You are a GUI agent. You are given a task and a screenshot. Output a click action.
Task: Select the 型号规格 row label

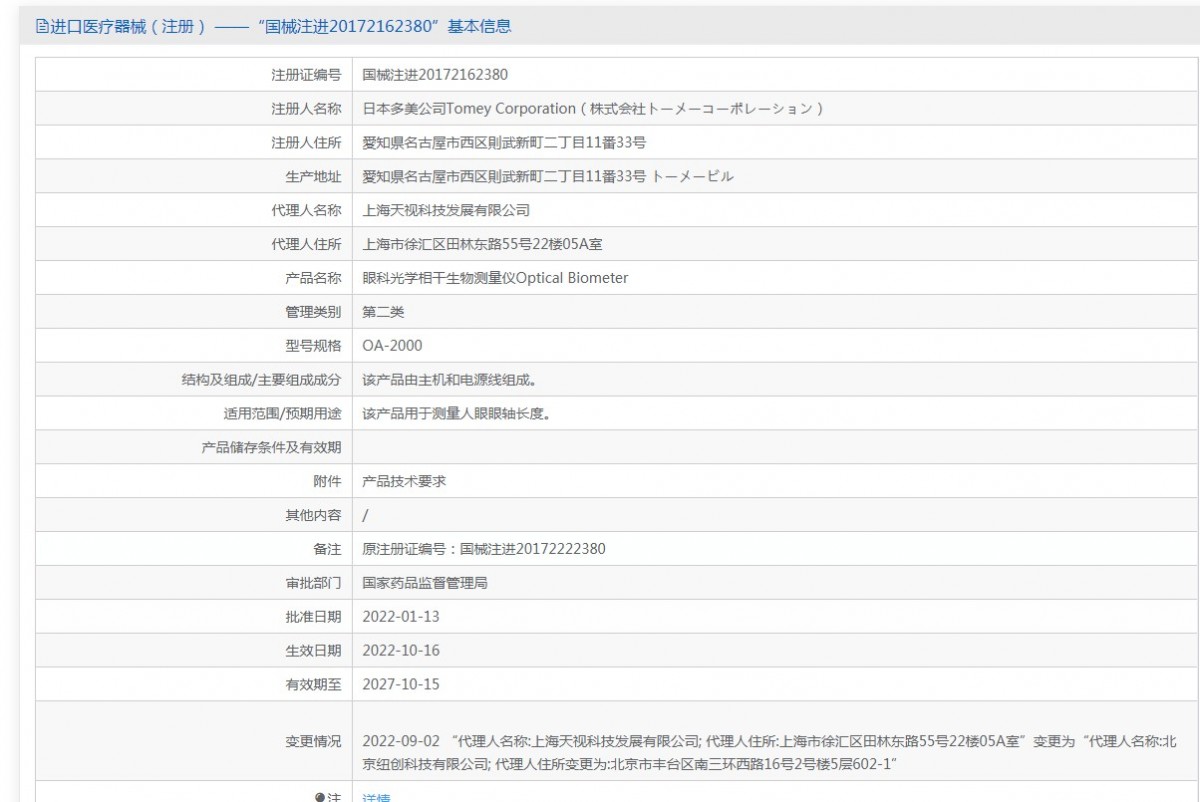(x=313, y=346)
